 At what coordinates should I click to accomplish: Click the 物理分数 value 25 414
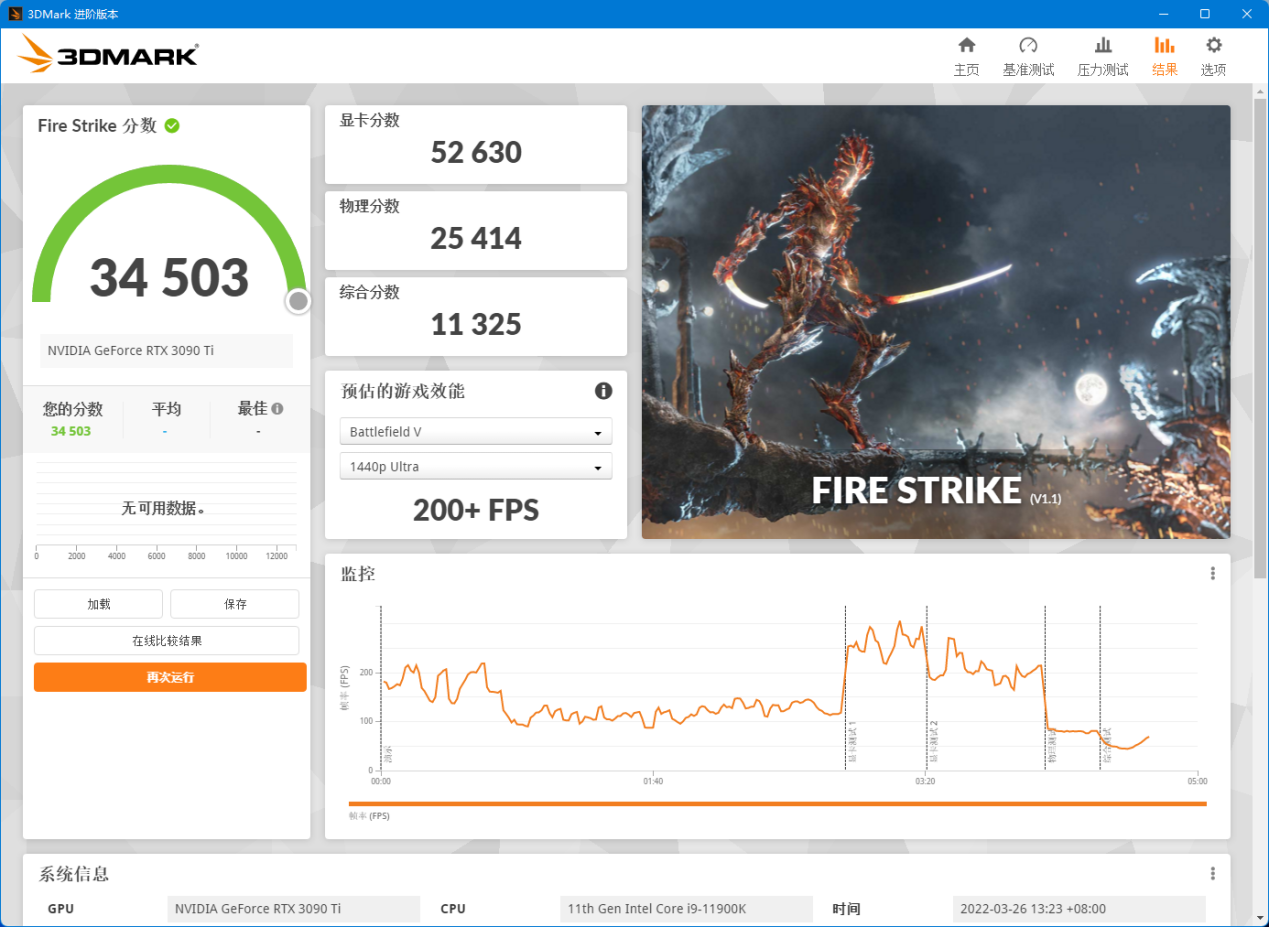point(476,238)
